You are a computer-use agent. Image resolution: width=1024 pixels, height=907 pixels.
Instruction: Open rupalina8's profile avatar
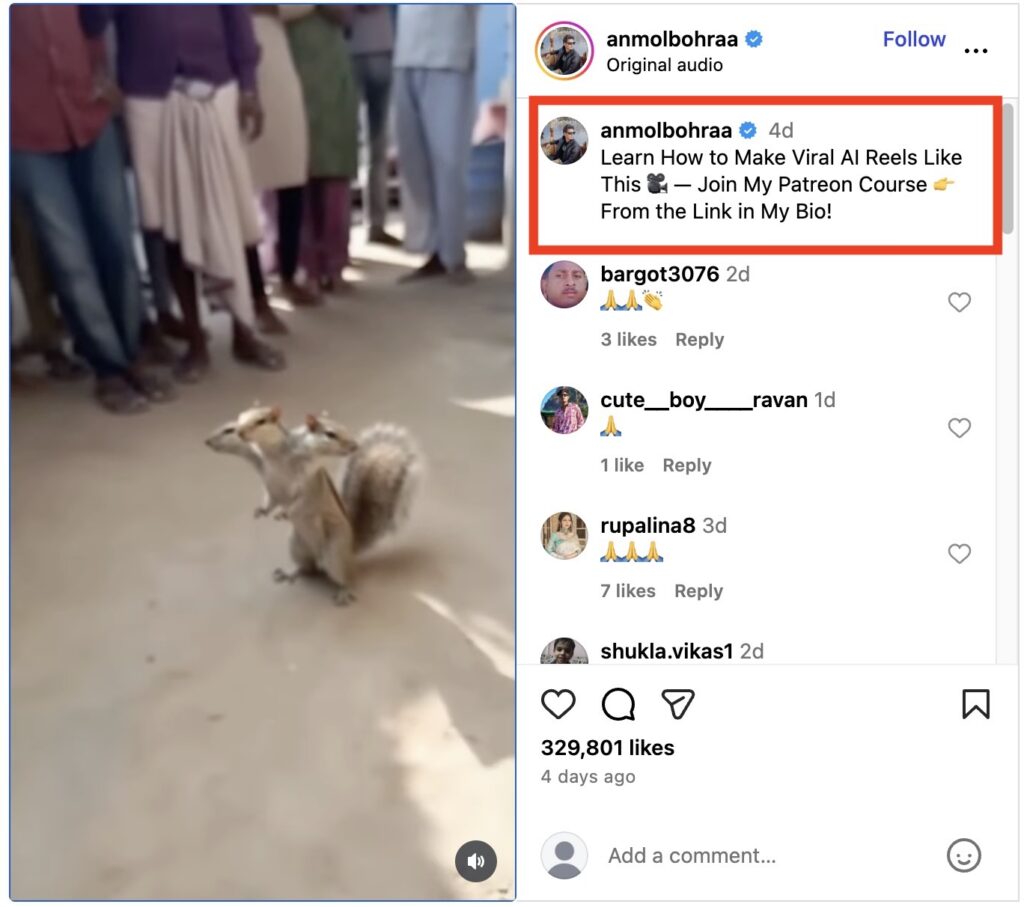pos(564,535)
